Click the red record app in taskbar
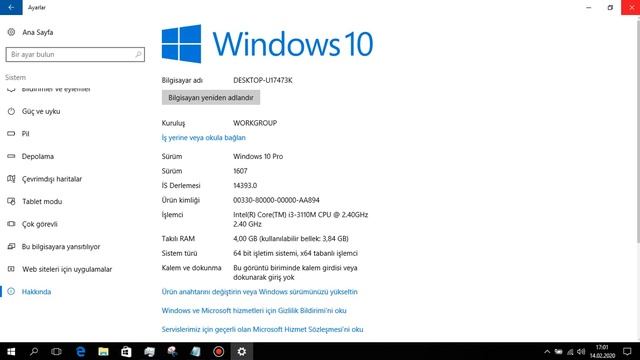 coord(218,351)
